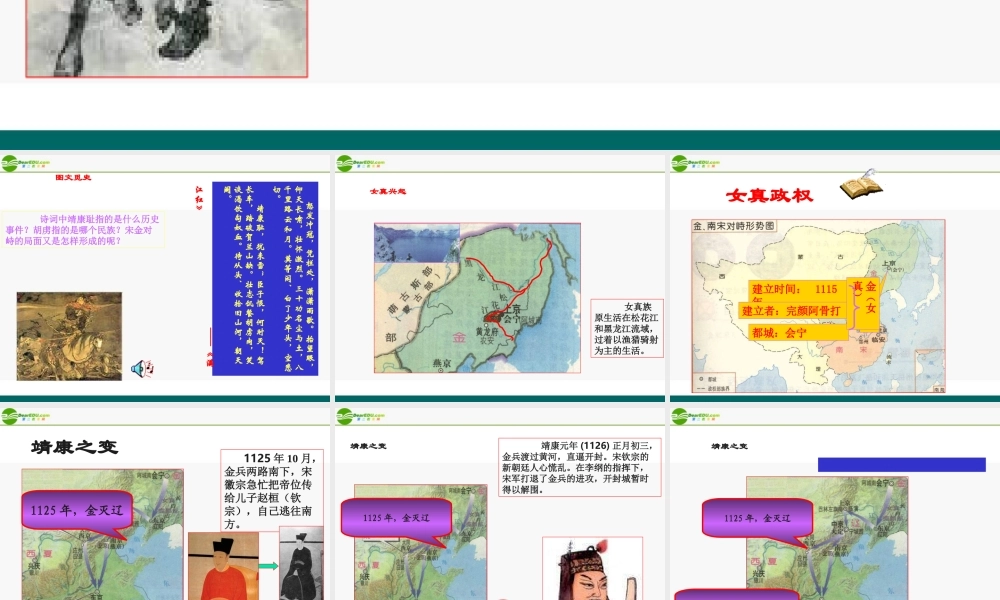Image resolution: width=1000 pixels, height=600 pixels.
Task: Click the red vertical 江红 poem title
Action: (199, 198)
